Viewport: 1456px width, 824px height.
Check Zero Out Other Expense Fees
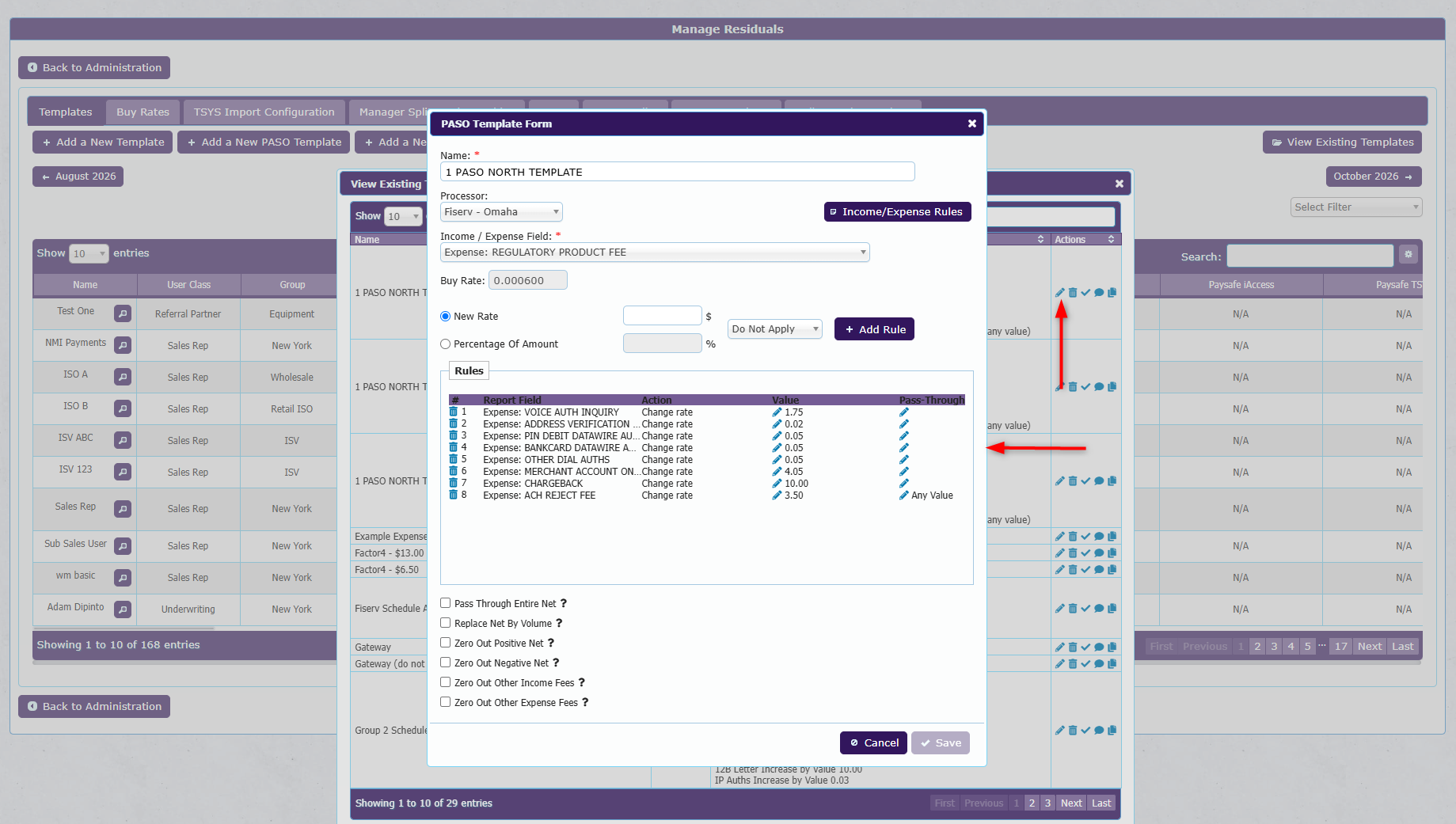pyautogui.click(x=446, y=702)
